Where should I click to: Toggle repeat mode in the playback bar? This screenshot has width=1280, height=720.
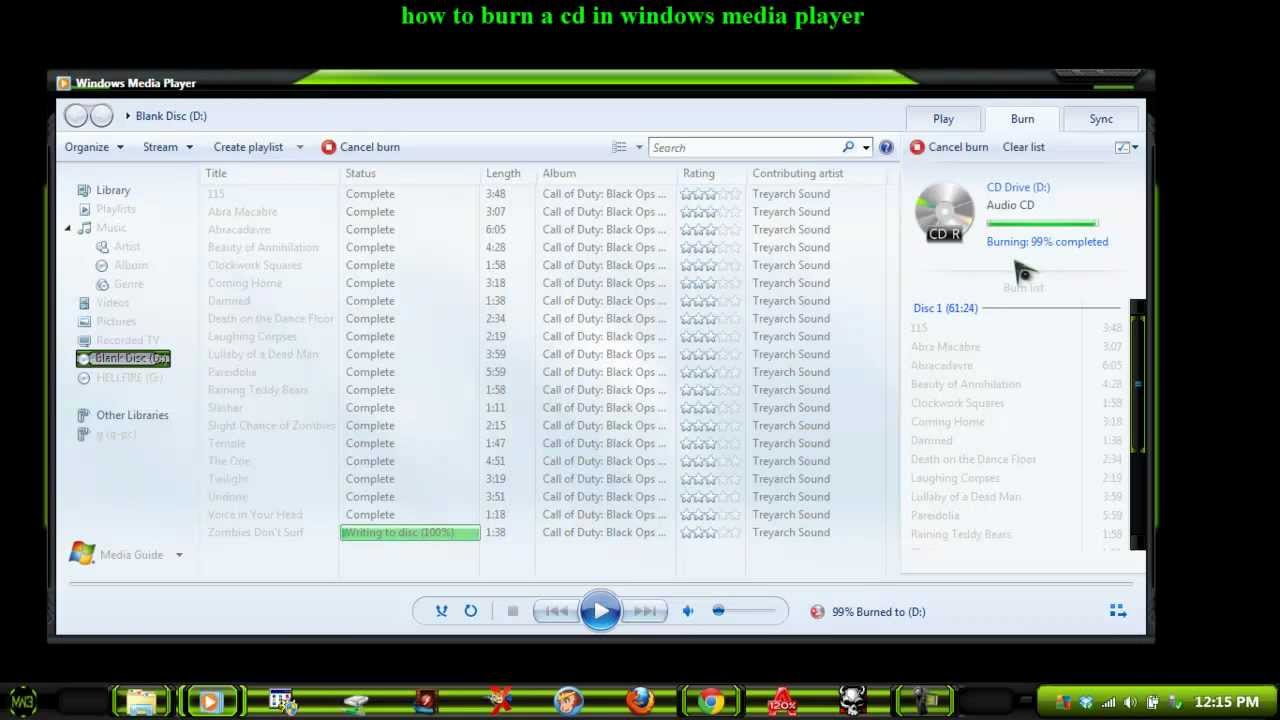(x=470, y=611)
